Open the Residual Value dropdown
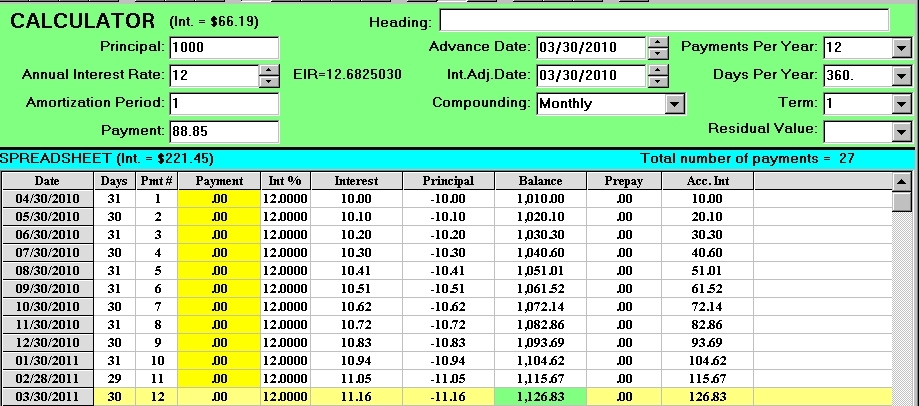Image resolution: width=919 pixels, height=406 pixels. pyautogui.click(x=901, y=131)
